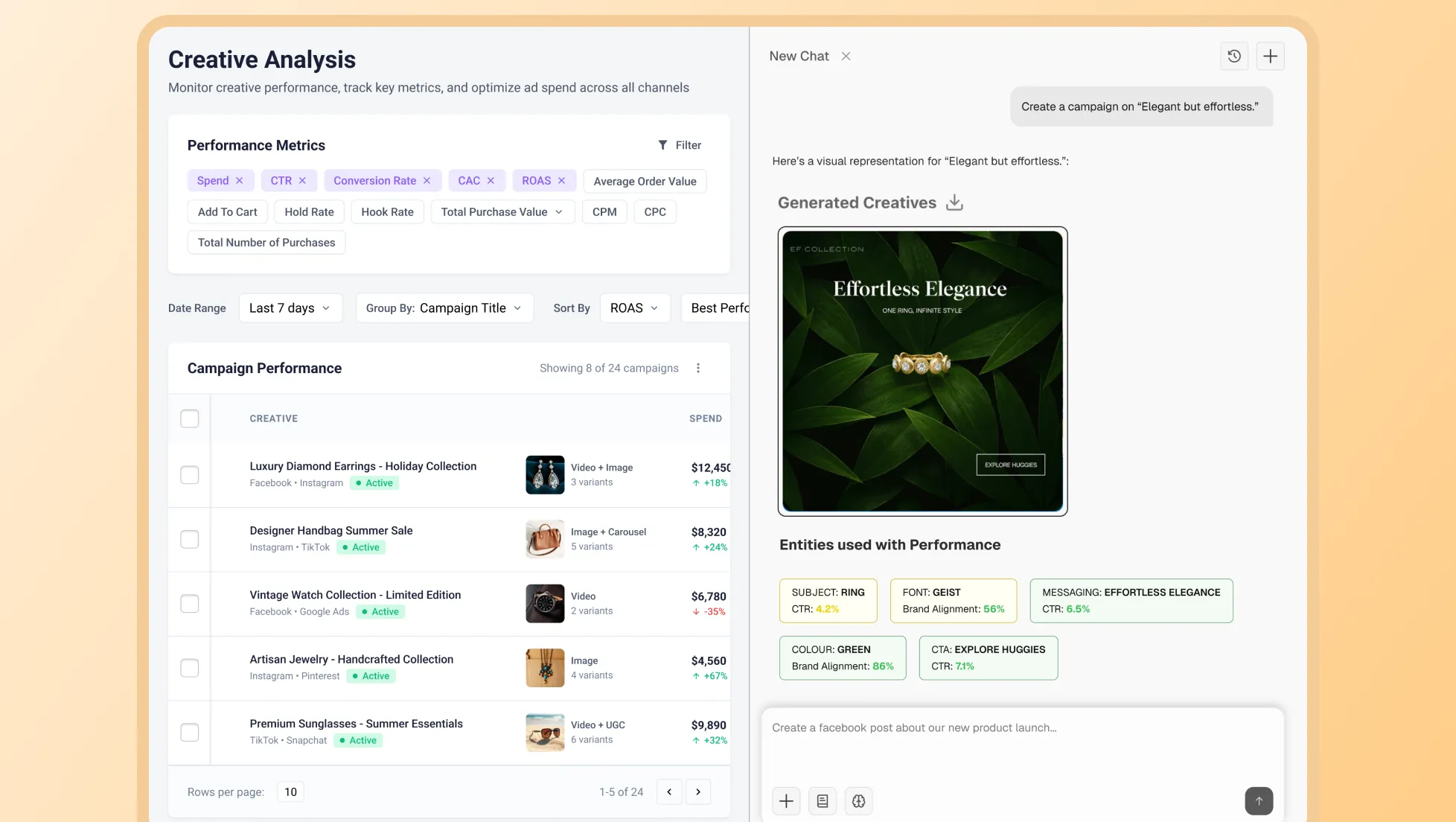1456x822 pixels.
Task: Click the brain icon in chat input
Action: pos(858,801)
